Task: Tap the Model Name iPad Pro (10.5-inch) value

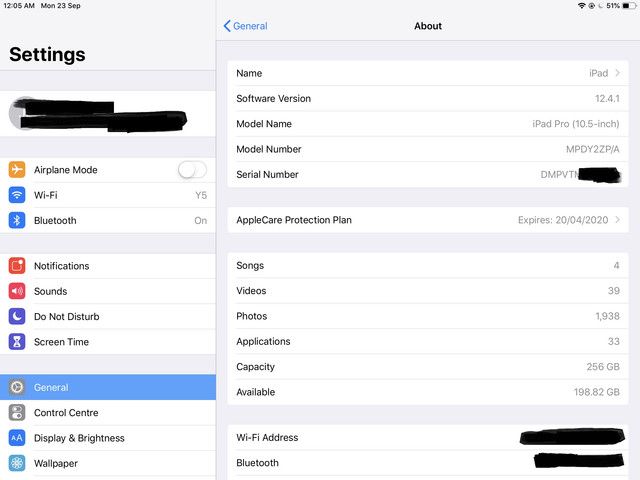Action: pos(576,124)
